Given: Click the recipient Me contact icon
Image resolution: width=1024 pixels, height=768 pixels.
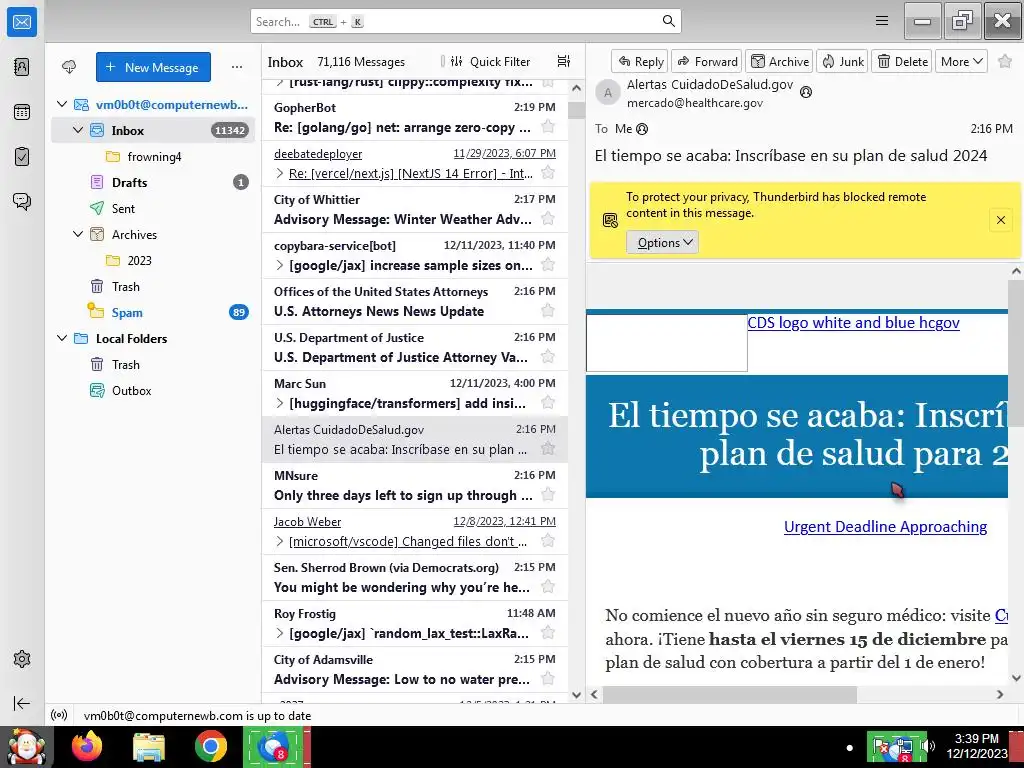Looking at the screenshot, I should 642,129.
